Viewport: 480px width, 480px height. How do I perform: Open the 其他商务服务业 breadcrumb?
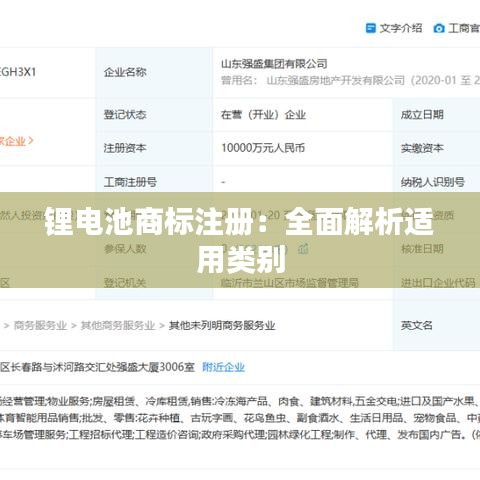[118, 325]
